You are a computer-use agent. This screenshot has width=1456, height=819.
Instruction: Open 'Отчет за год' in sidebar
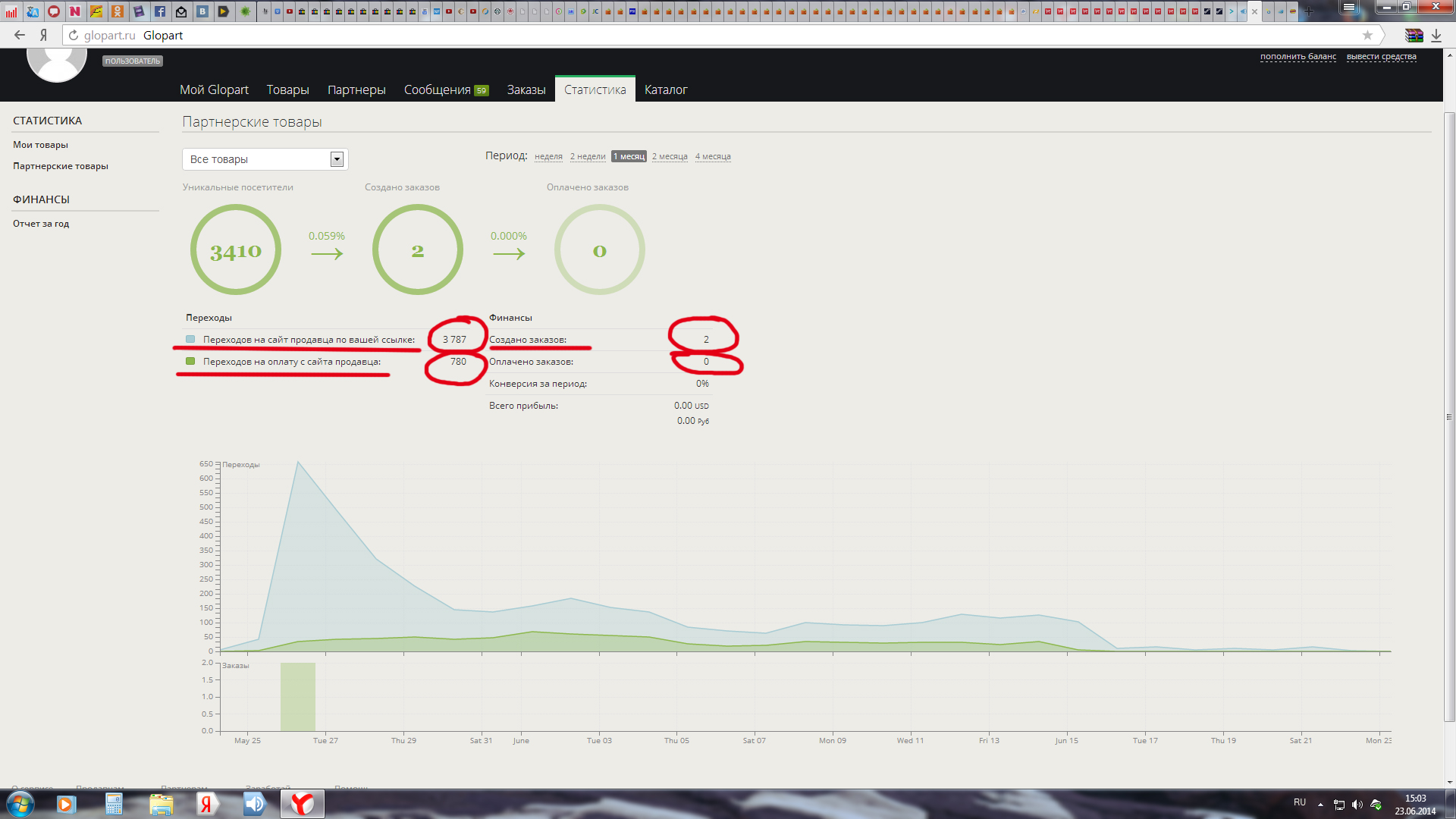pos(41,224)
